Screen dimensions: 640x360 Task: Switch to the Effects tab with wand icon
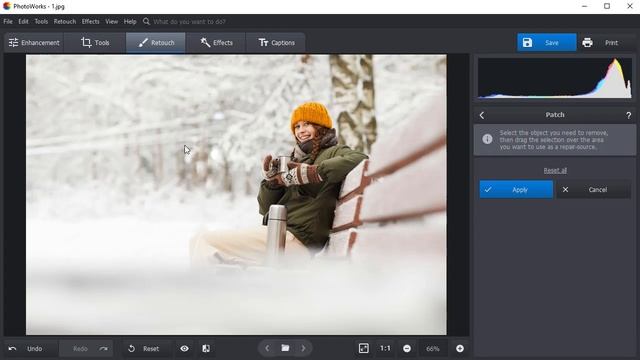tap(216, 42)
